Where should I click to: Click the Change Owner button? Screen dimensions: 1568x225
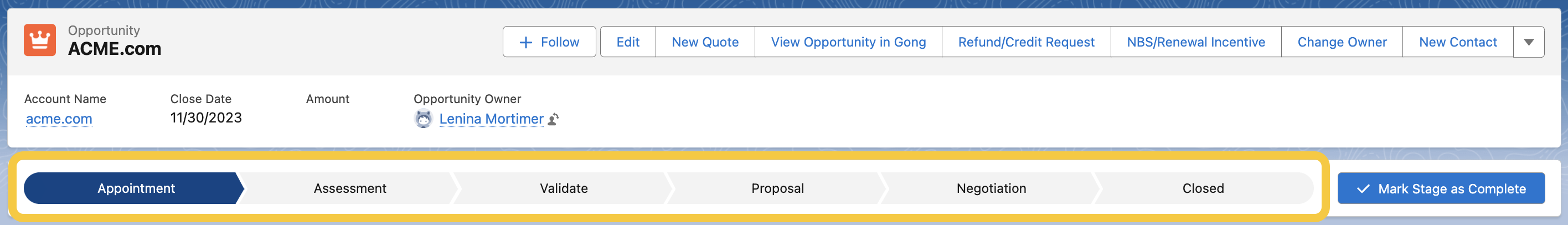click(x=1342, y=42)
